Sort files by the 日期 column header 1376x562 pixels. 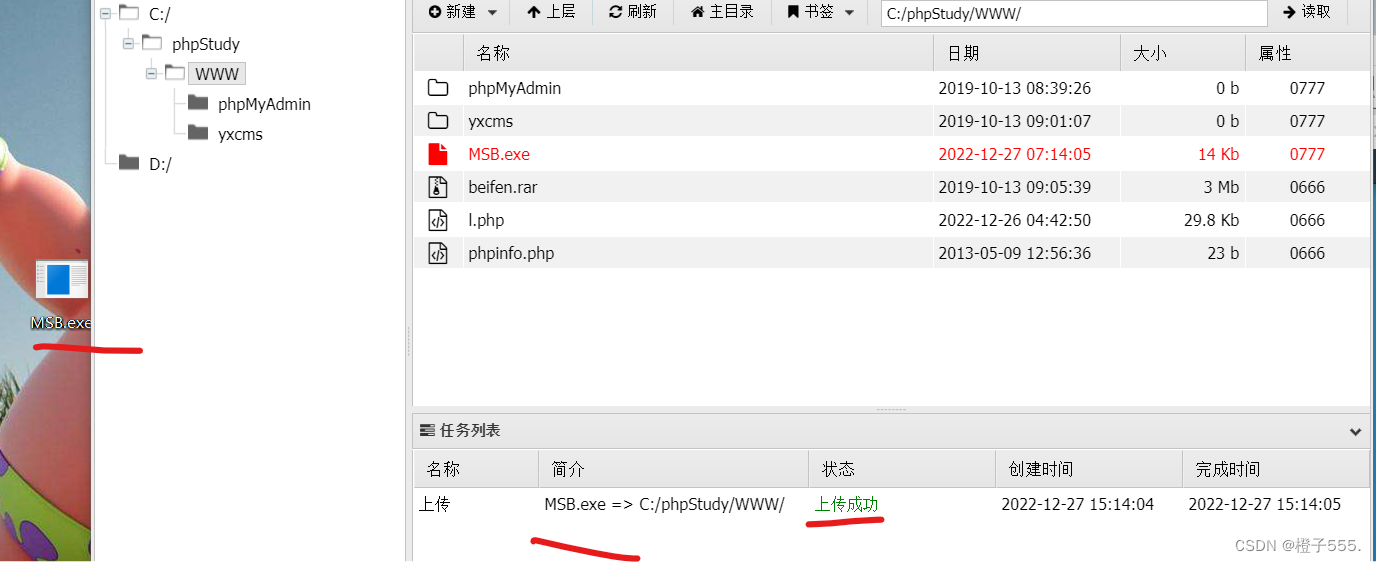(1026, 53)
